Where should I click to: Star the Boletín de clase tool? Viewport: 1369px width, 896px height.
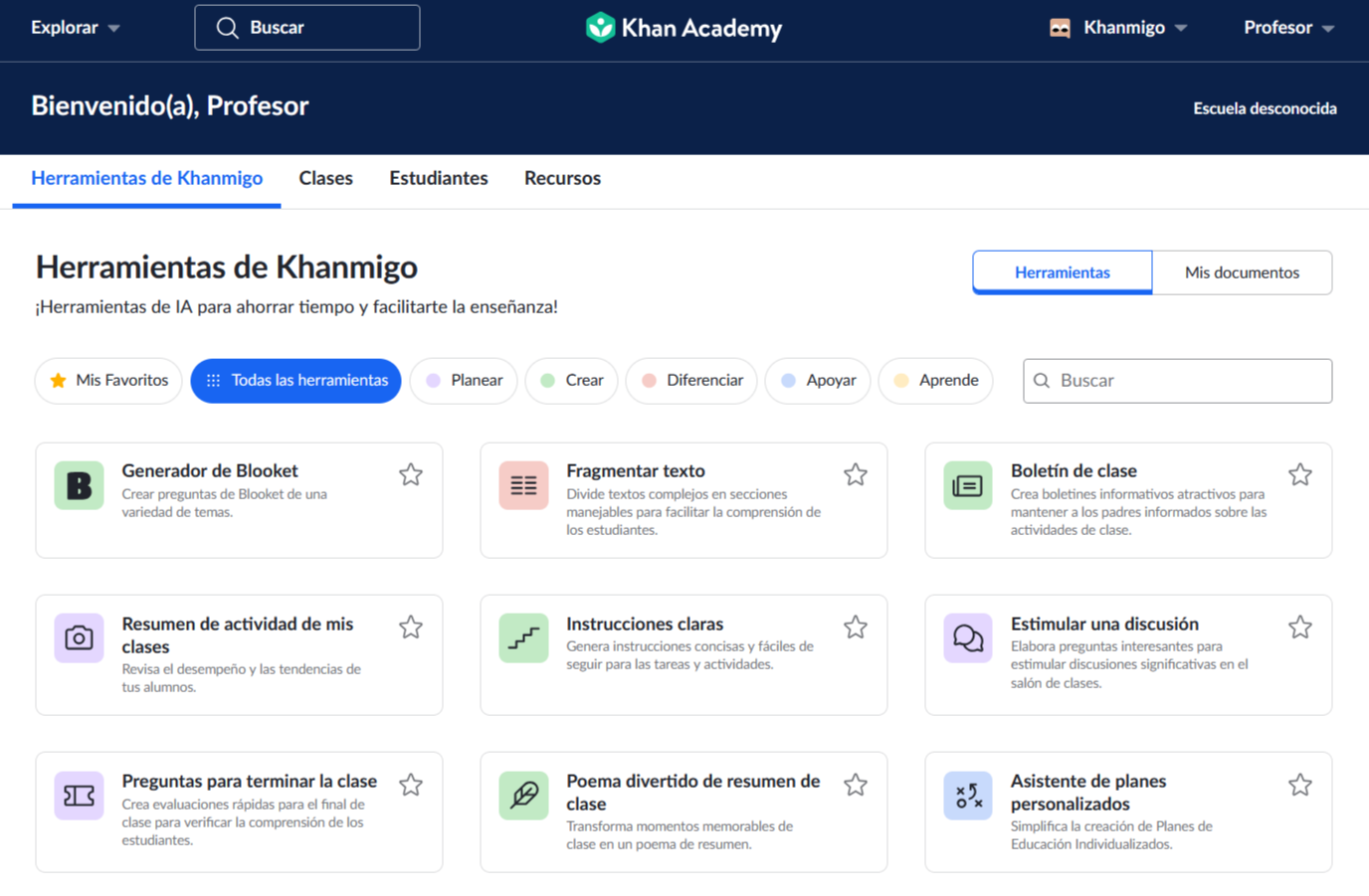pos(1300,474)
